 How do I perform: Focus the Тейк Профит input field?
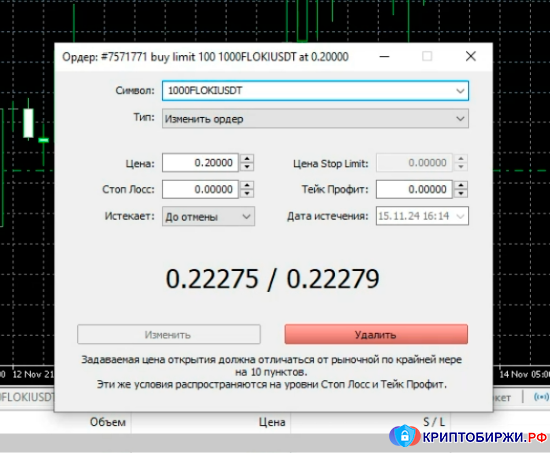pos(414,189)
